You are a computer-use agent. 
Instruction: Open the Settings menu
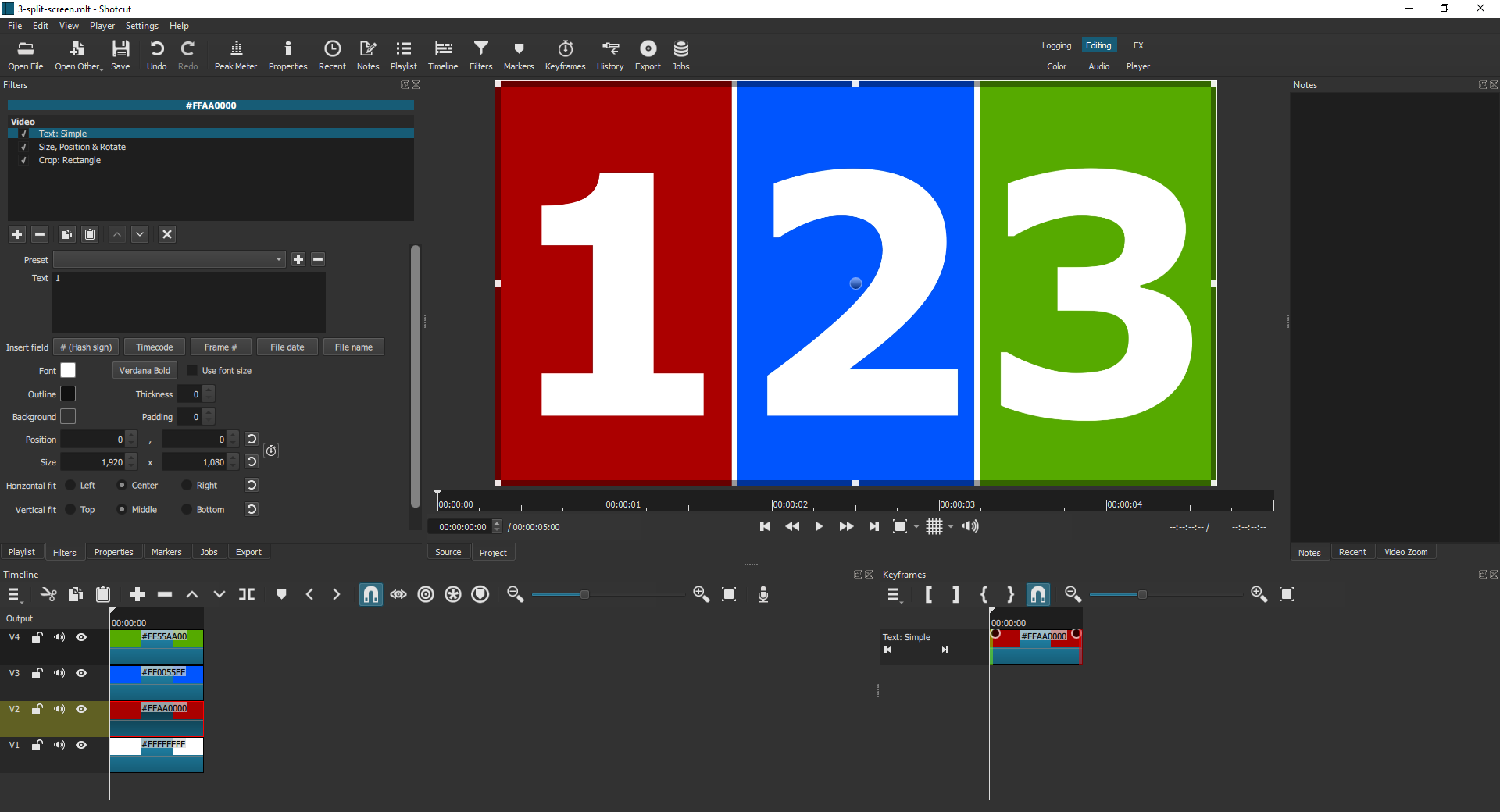pyautogui.click(x=142, y=26)
